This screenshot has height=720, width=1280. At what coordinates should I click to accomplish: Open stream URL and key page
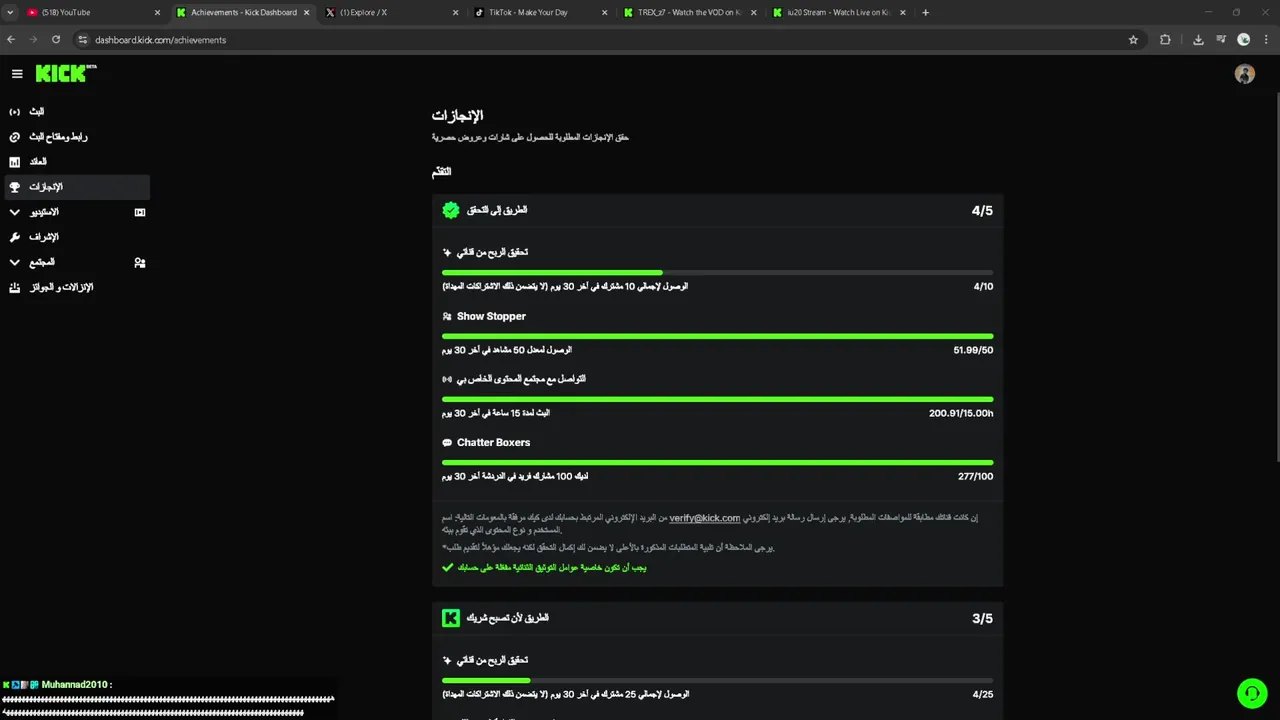(57, 137)
